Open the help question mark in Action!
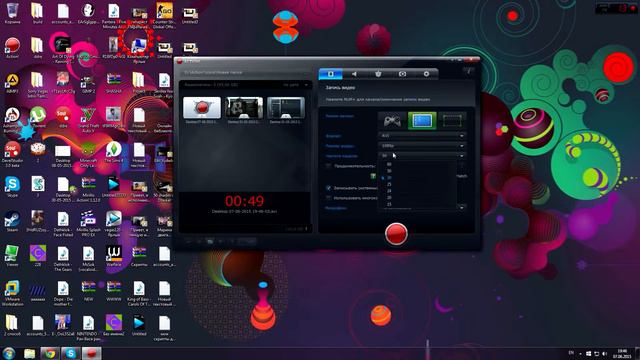640x360 pixels. click(469, 71)
